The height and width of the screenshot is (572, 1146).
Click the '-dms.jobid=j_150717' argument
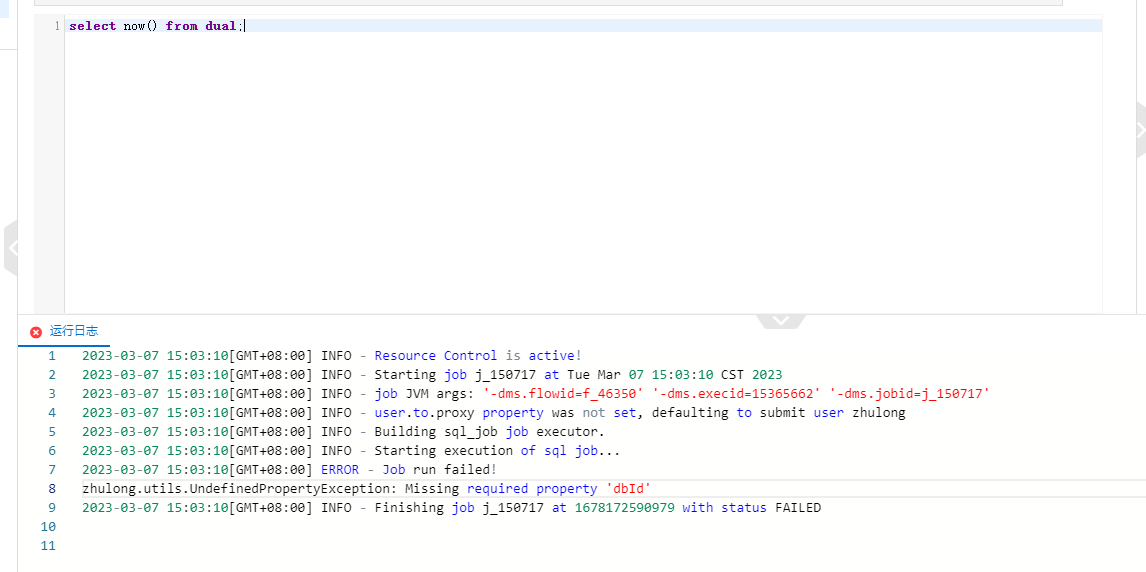[x=911, y=394]
